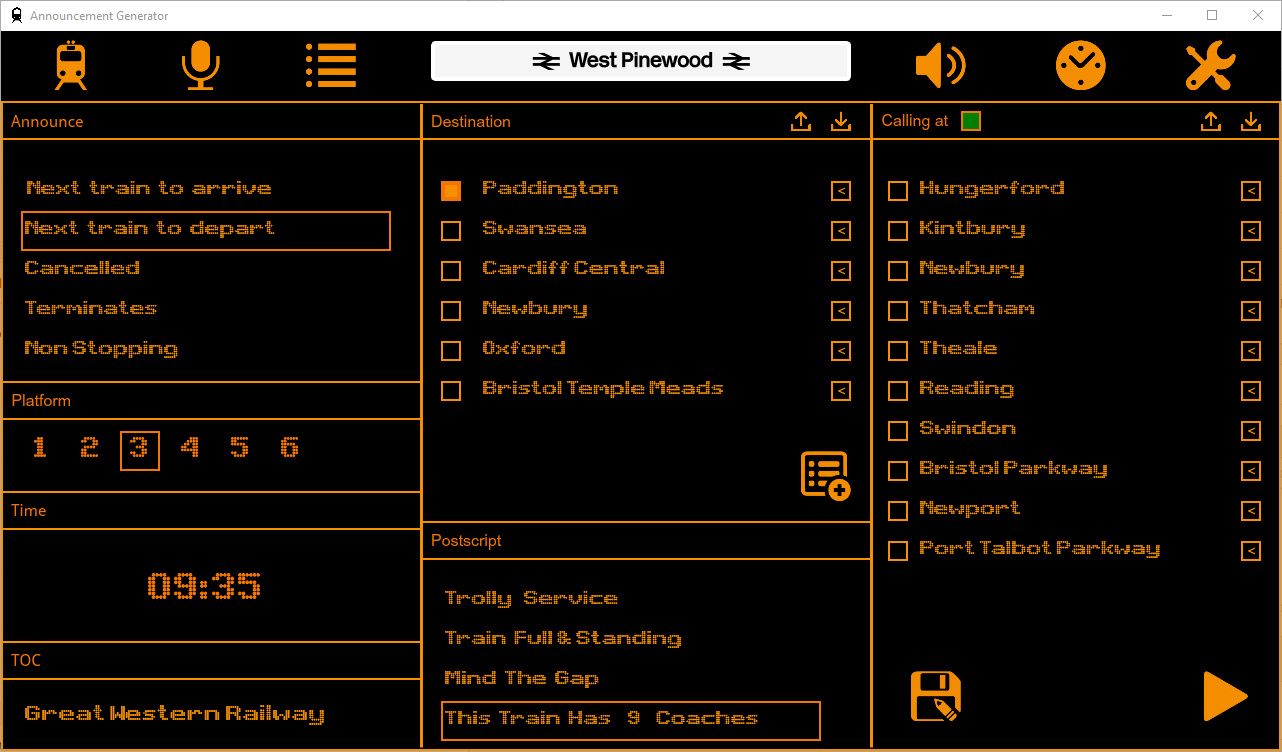This screenshot has height=752, width=1282.
Task: Click the arrow button beside Bristol Parkway
Action: click(x=1251, y=471)
